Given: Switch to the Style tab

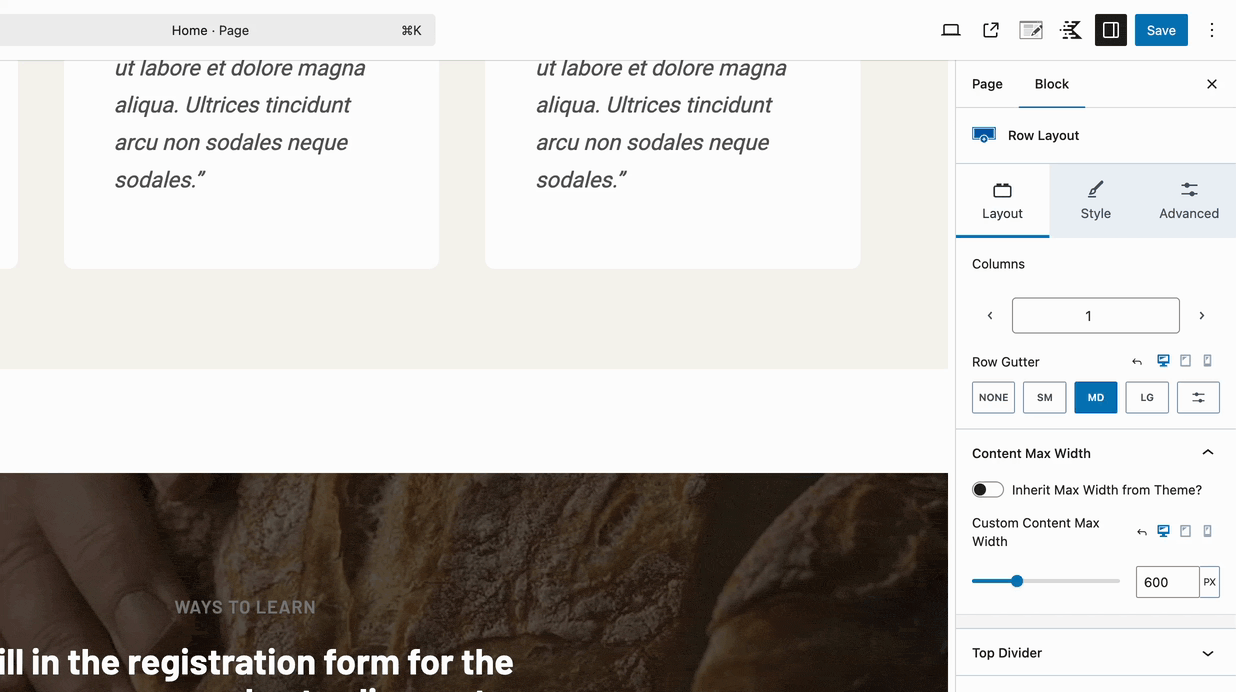Looking at the screenshot, I should click(x=1095, y=200).
